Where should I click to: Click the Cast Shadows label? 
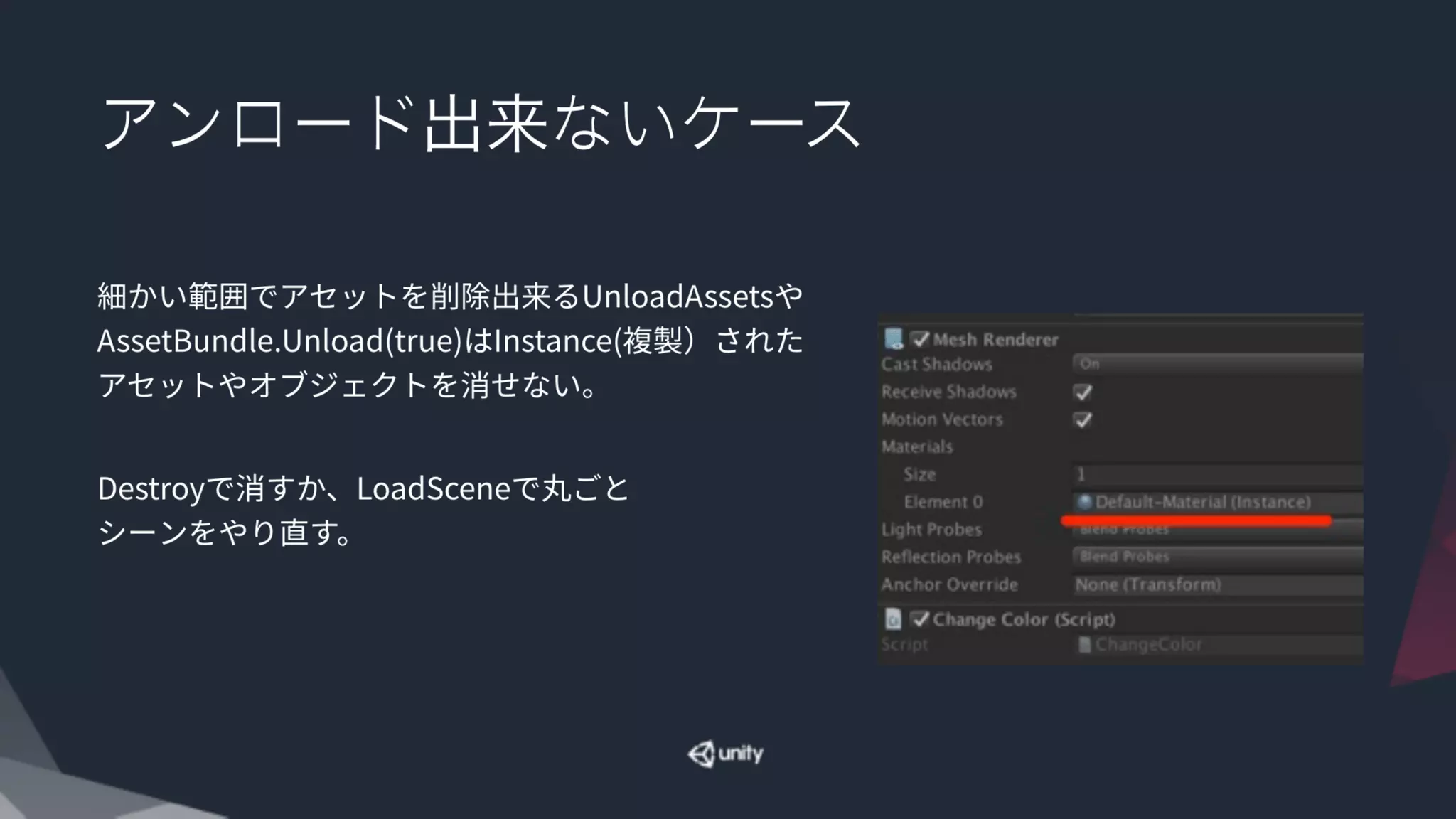click(937, 364)
